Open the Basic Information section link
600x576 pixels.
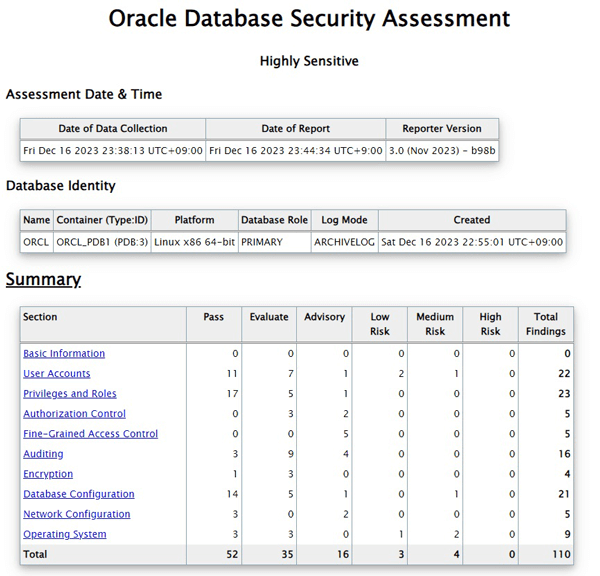click(64, 353)
